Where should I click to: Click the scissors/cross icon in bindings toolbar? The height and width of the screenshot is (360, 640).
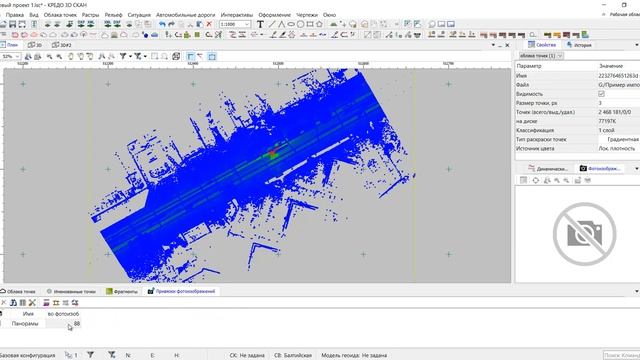(x=32, y=302)
